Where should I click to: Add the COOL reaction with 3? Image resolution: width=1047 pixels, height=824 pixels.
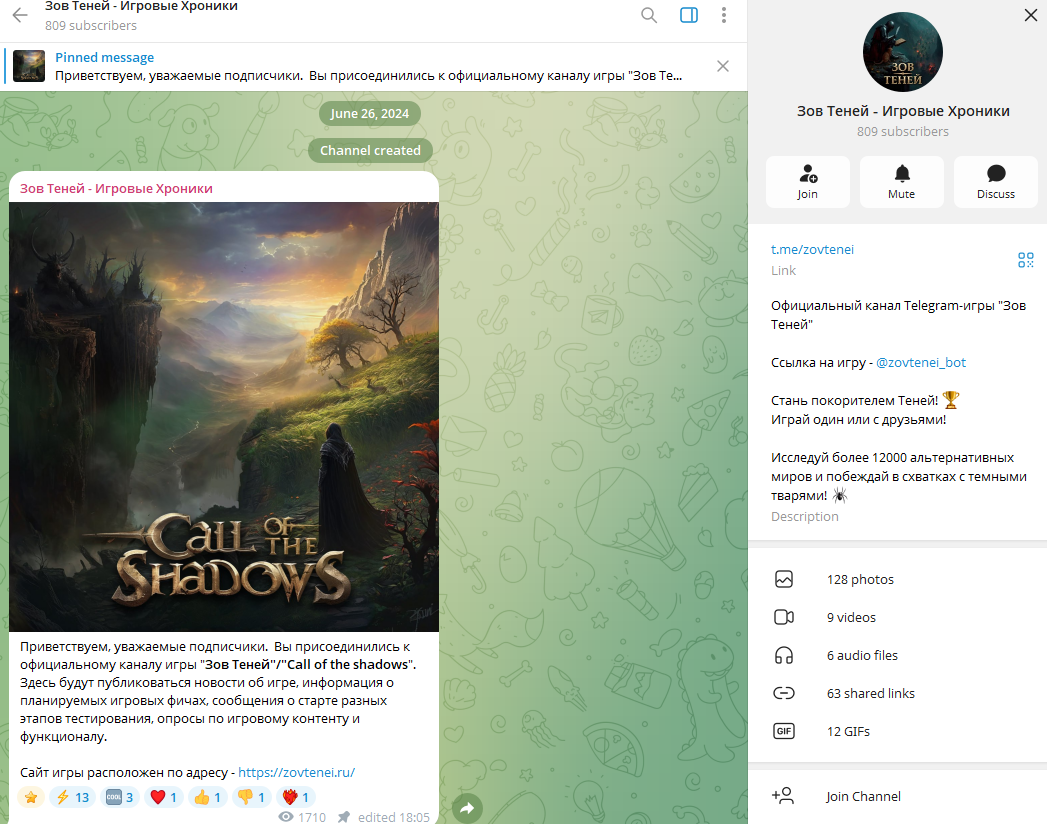click(120, 797)
